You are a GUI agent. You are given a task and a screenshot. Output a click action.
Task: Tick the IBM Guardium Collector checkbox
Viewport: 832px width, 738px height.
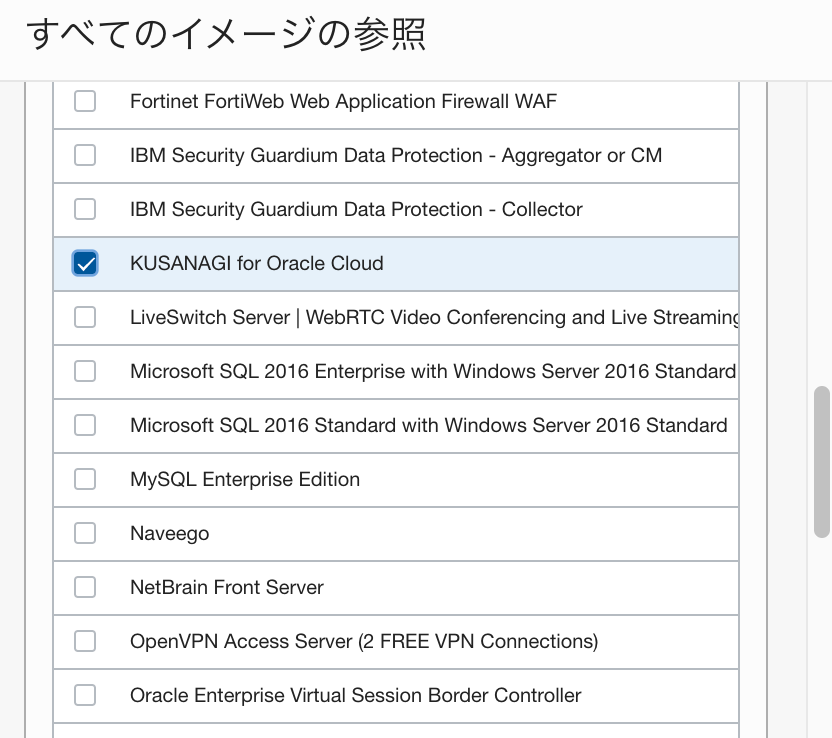click(85, 209)
